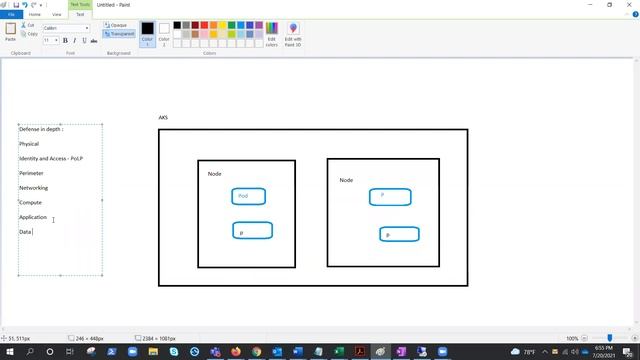Pick the yellow color swatch
640x360 pixels.
tap(222, 25)
